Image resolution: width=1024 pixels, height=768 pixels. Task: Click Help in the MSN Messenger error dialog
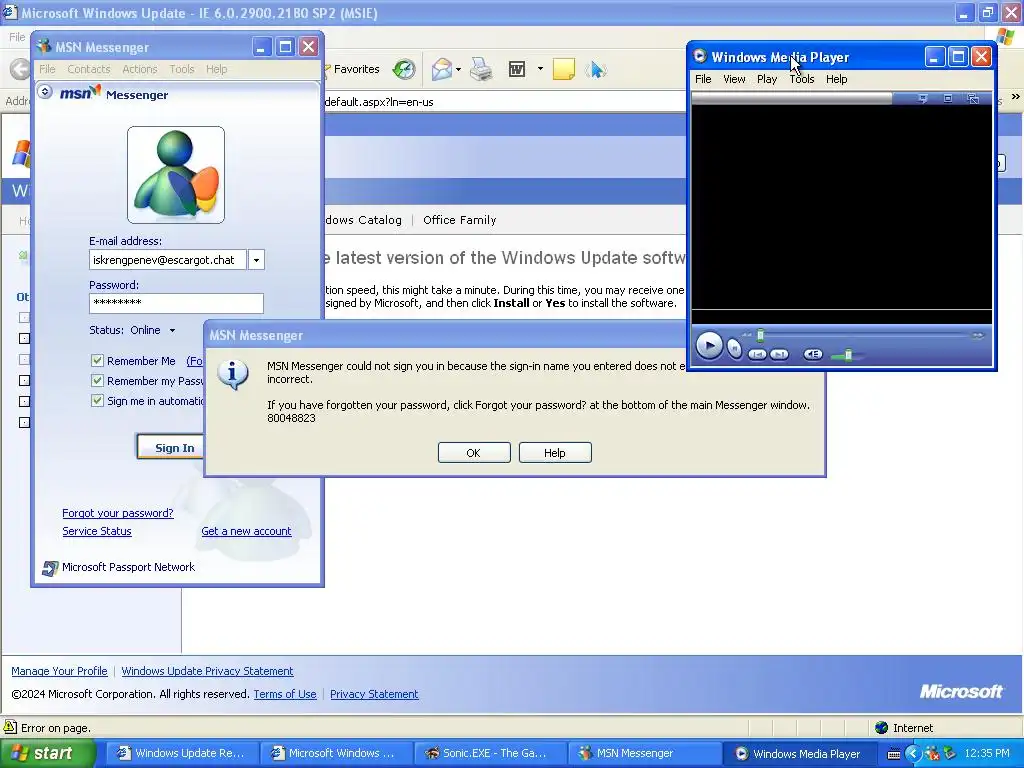555,453
